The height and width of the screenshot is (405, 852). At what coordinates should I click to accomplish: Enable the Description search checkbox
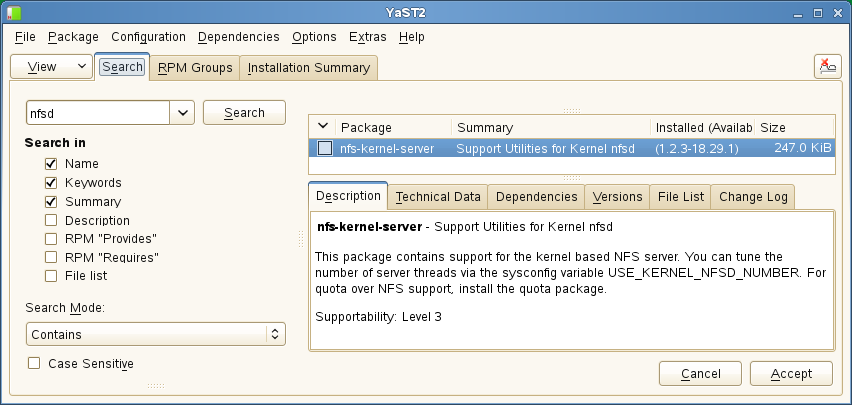50,221
